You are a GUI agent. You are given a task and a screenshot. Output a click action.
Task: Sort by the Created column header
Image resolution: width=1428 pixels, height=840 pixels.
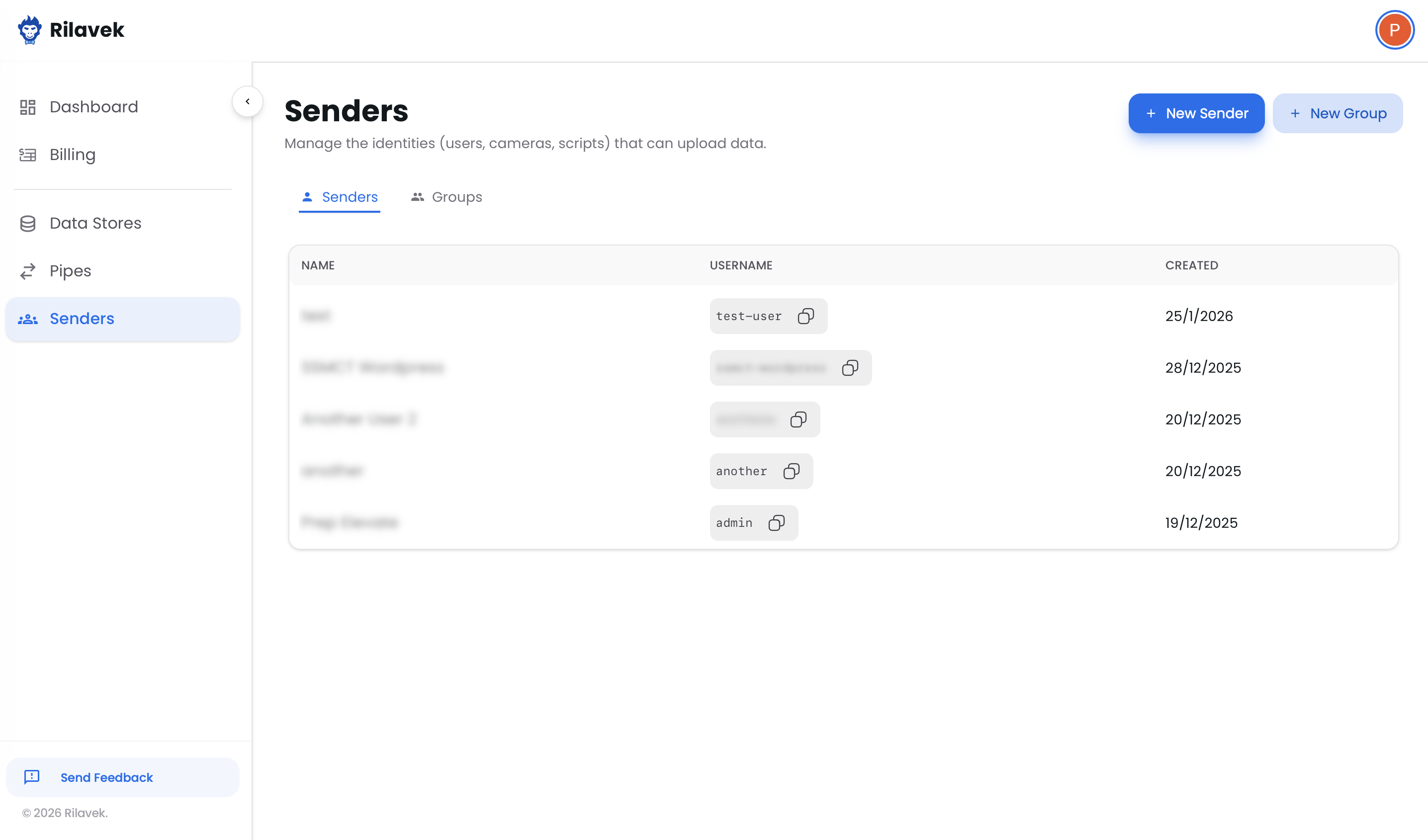[1191, 265]
